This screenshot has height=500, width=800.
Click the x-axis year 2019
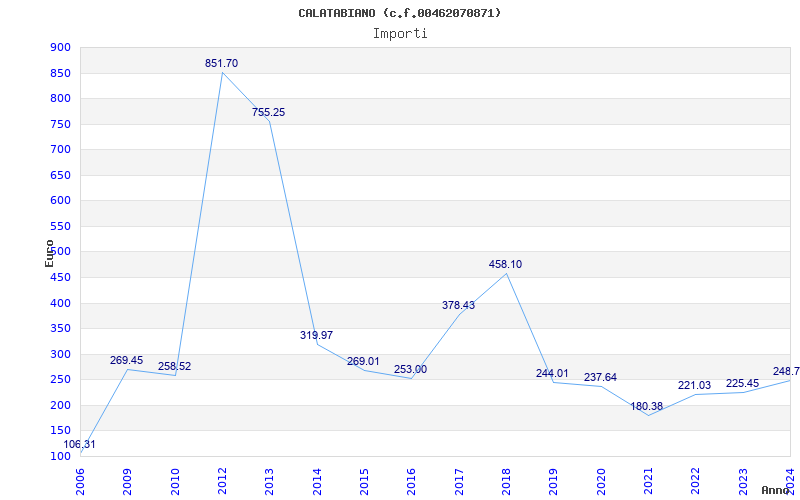pos(554,482)
